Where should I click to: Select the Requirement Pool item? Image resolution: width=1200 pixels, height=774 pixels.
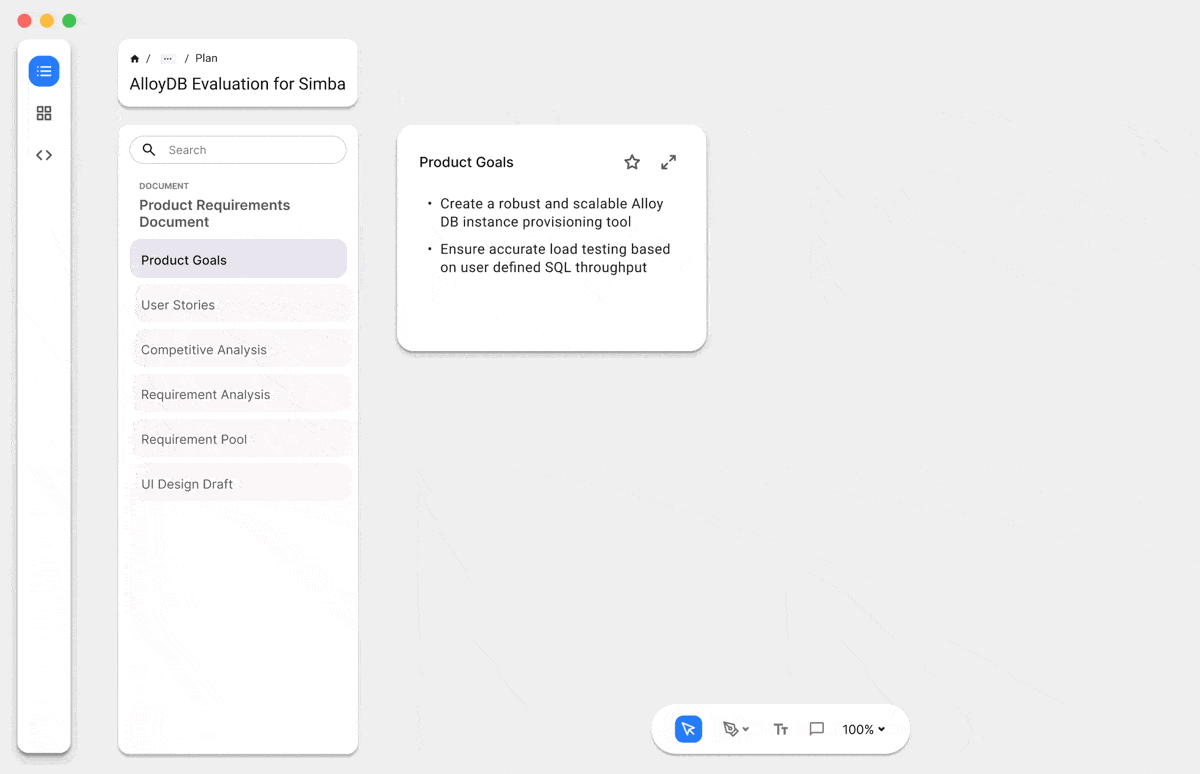pos(238,439)
